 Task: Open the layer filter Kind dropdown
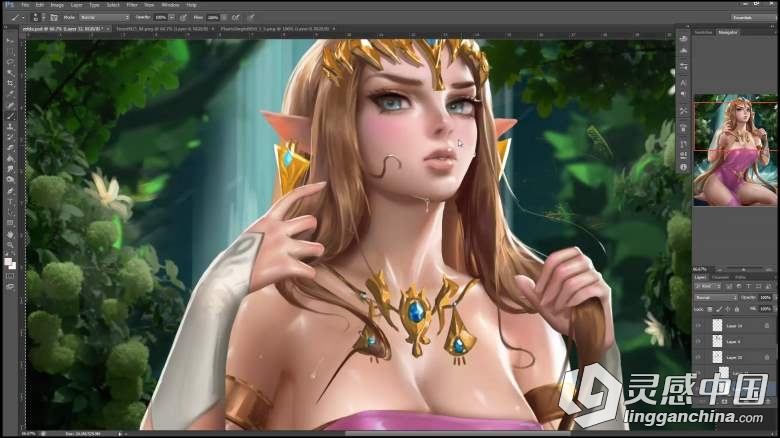point(708,286)
